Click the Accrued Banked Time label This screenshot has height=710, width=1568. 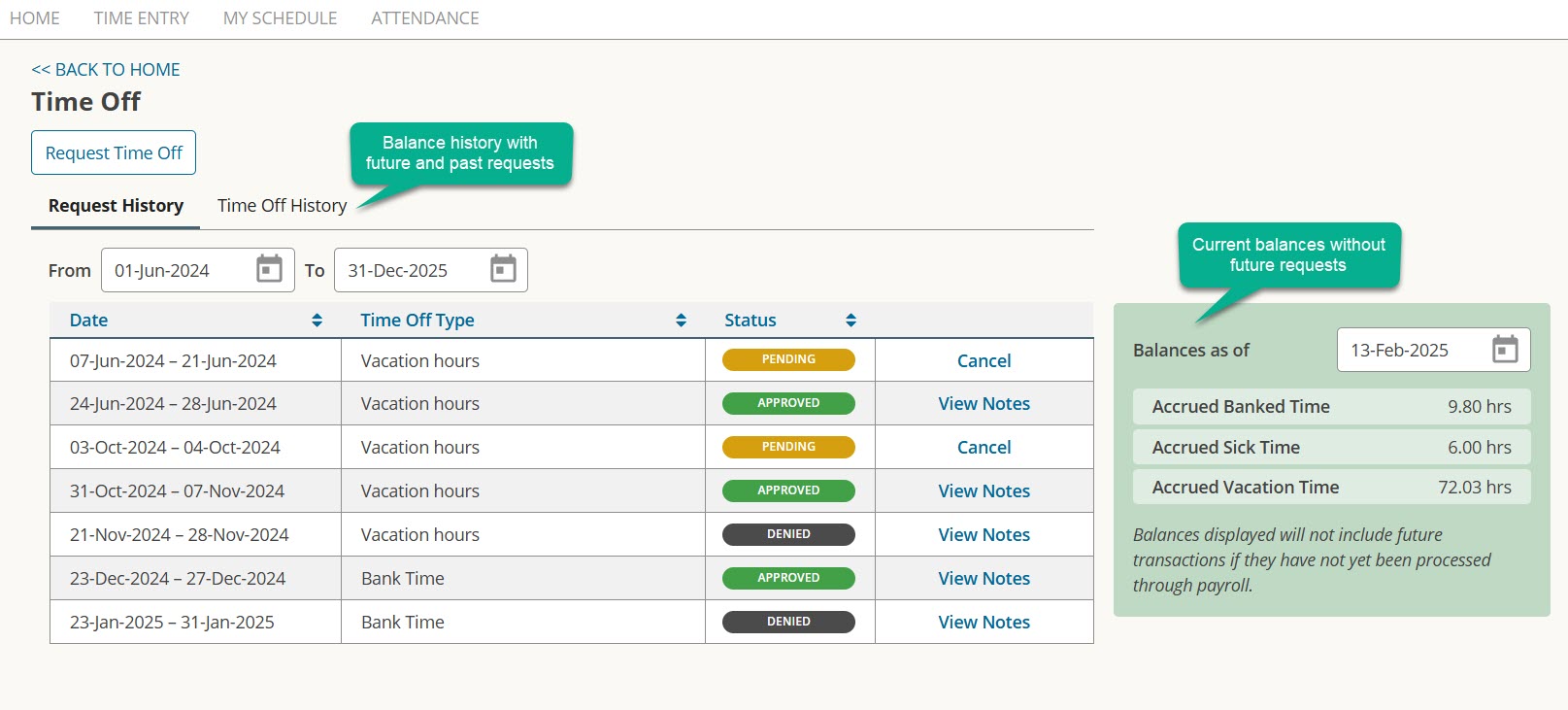pyautogui.click(x=1241, y=407)
